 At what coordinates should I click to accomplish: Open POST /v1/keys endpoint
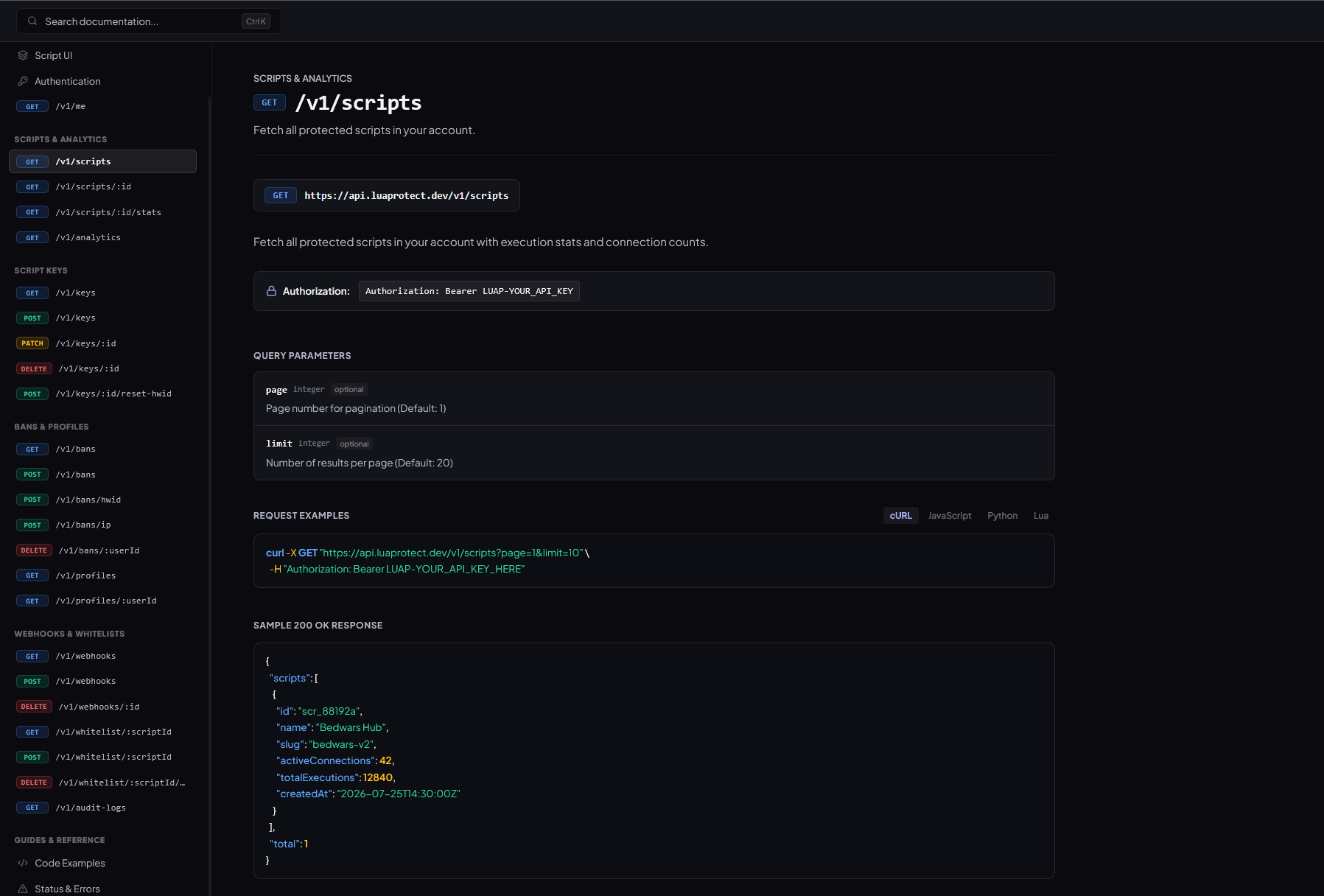pos(102,318)
